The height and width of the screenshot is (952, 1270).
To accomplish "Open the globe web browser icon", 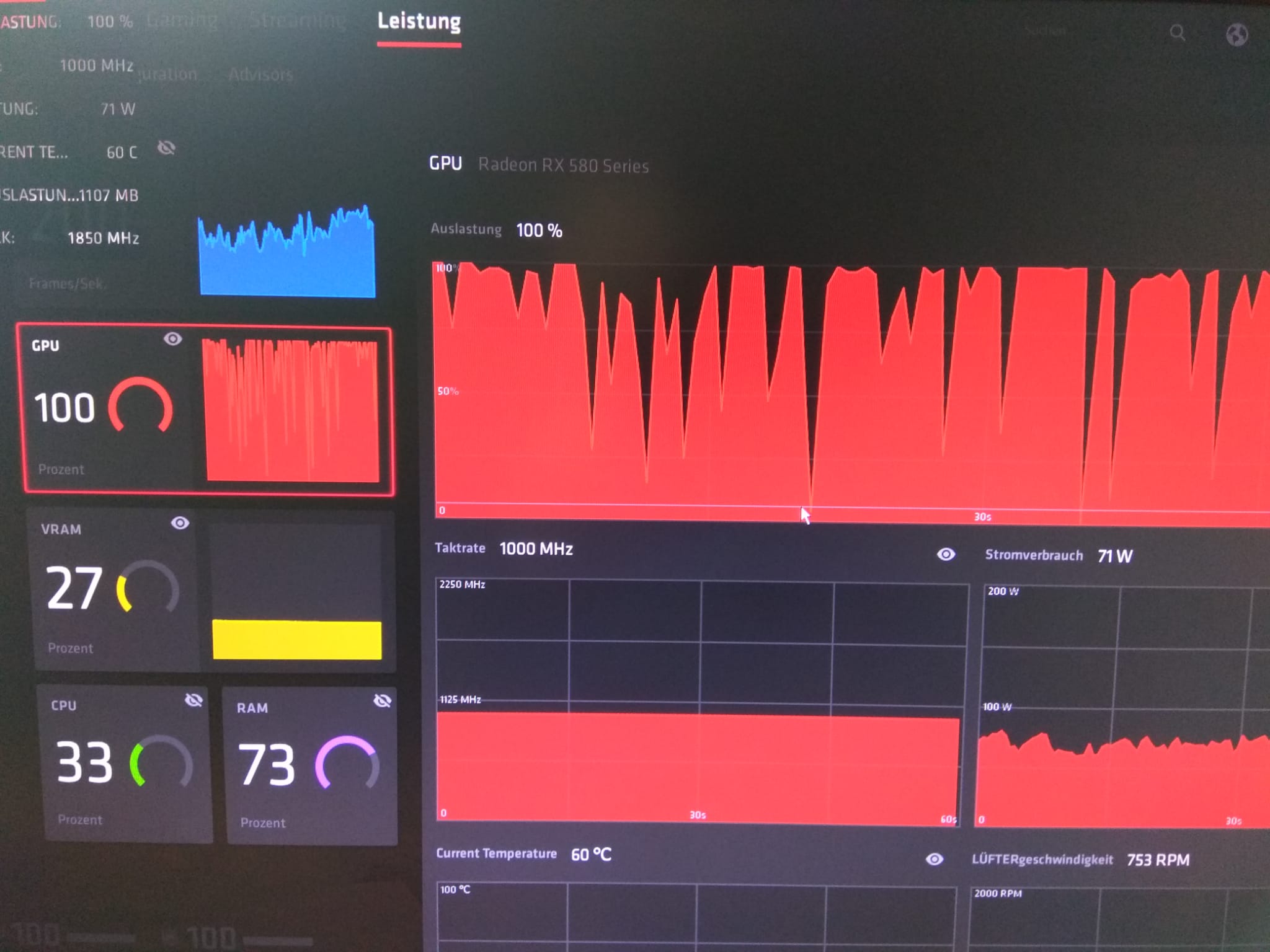I will tap(1237, 35).
